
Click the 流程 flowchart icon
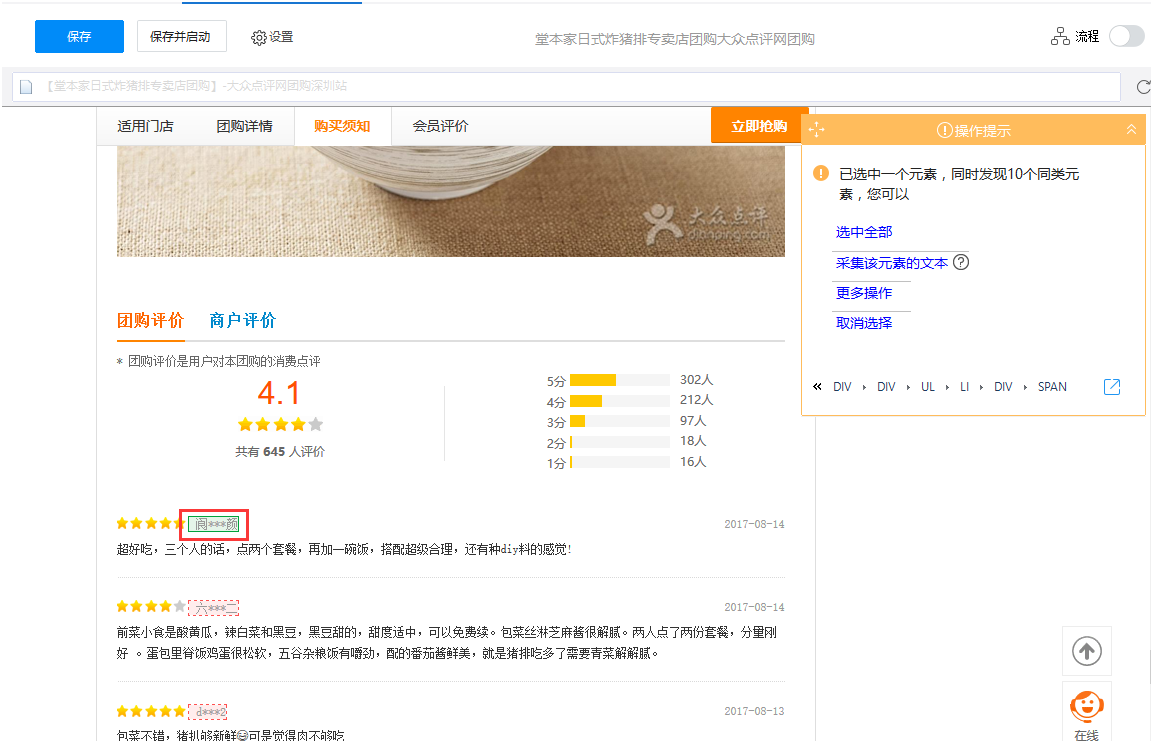click(x=1060, y=36)
